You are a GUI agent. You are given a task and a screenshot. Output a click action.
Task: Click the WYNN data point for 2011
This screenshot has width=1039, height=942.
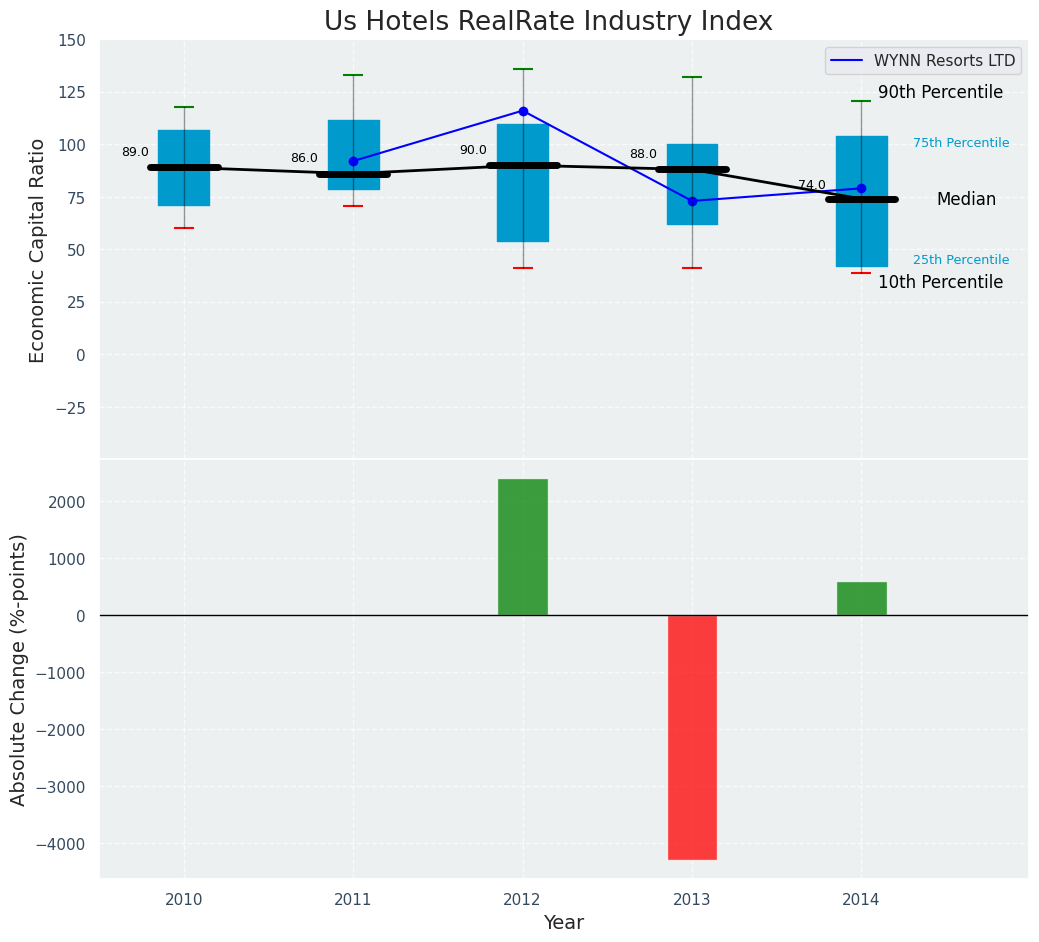(353, 161)
